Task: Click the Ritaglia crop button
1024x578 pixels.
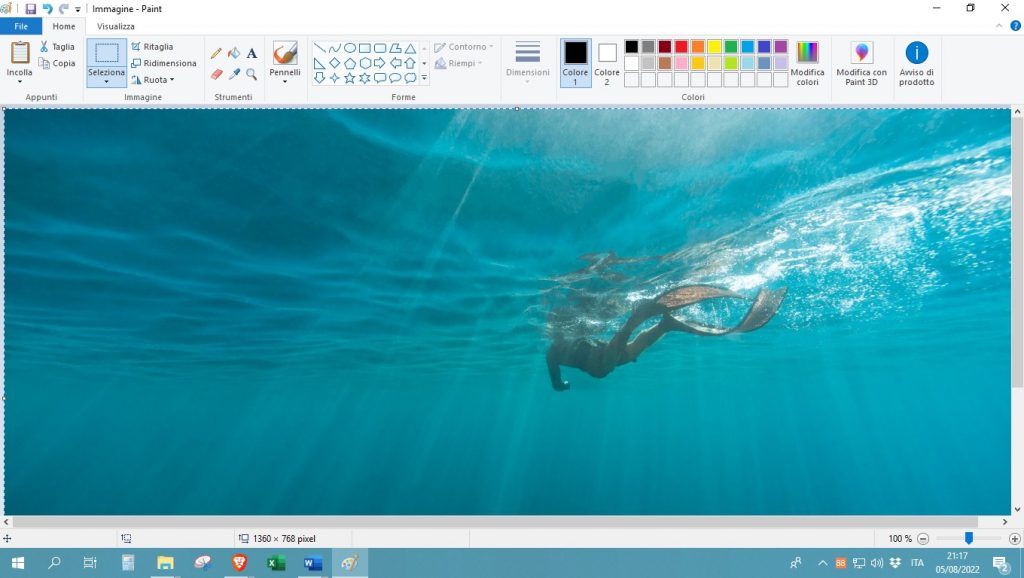Action: point(152,47)
